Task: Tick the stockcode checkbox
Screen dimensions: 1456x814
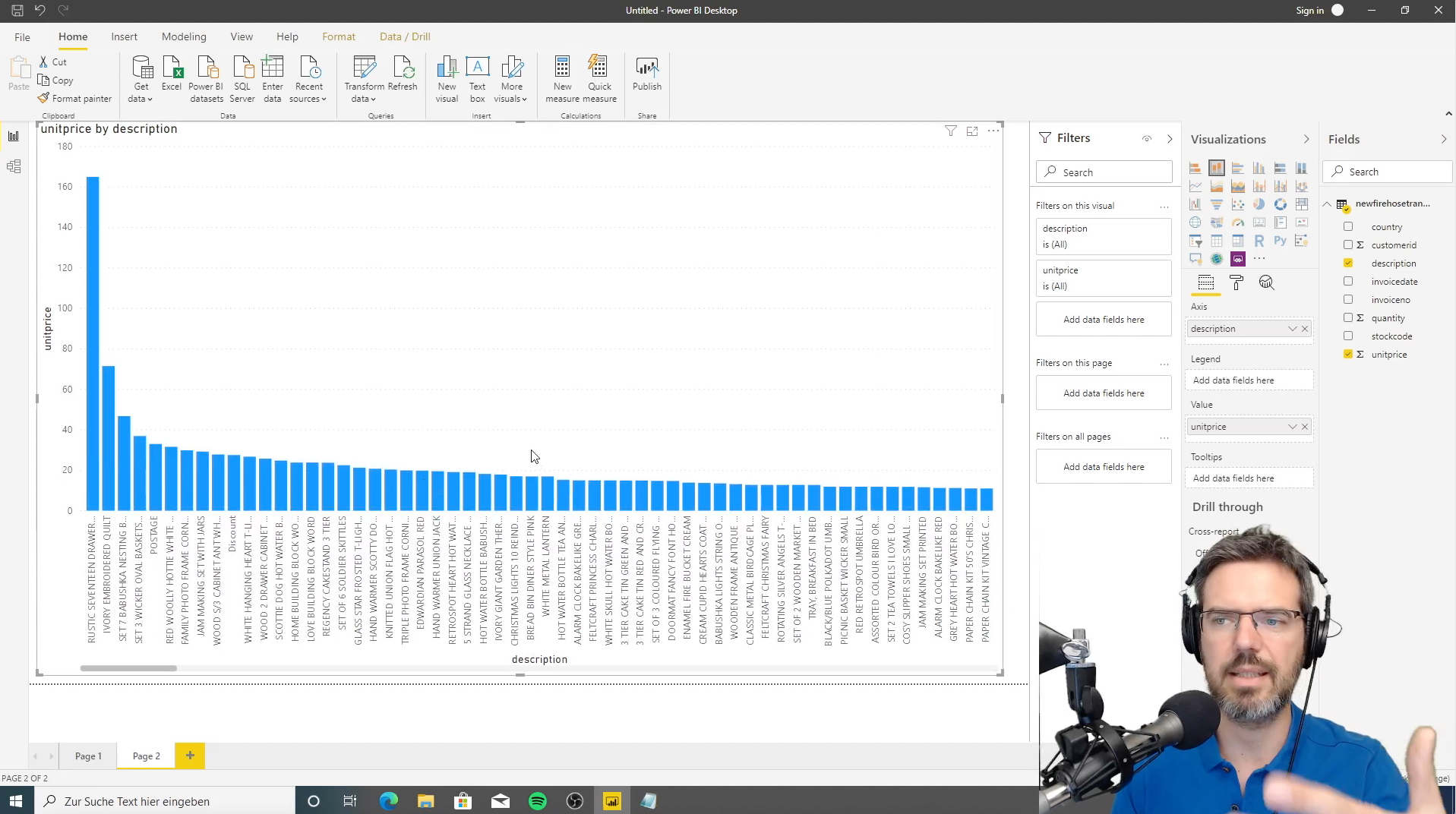Action: [x=1348, y=336]
